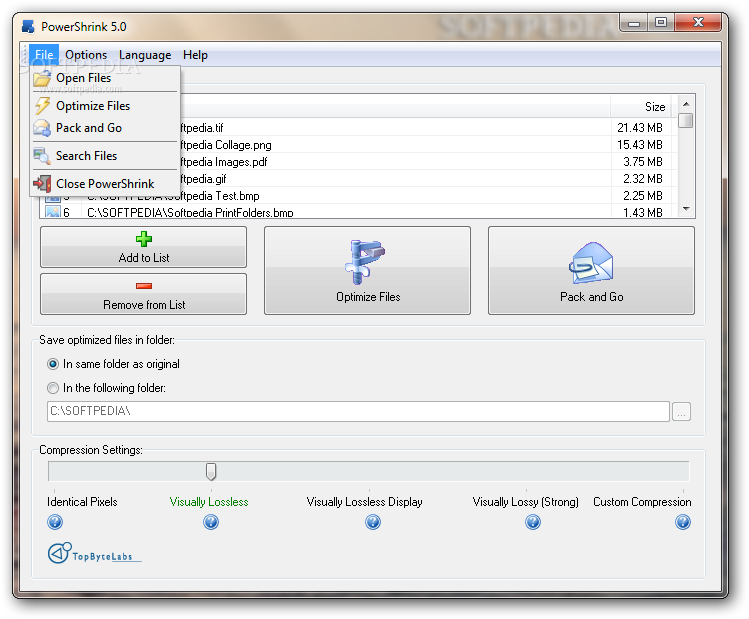Click the compression slider thumb
The width and height of the screenshot is (749, 619).
click(x=211, y=471)
